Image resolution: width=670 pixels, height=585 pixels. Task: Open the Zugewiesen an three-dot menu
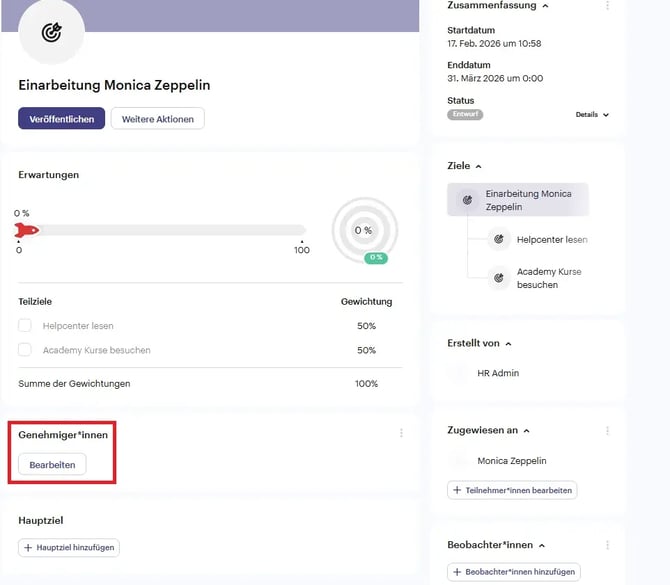tap(607, 430)
